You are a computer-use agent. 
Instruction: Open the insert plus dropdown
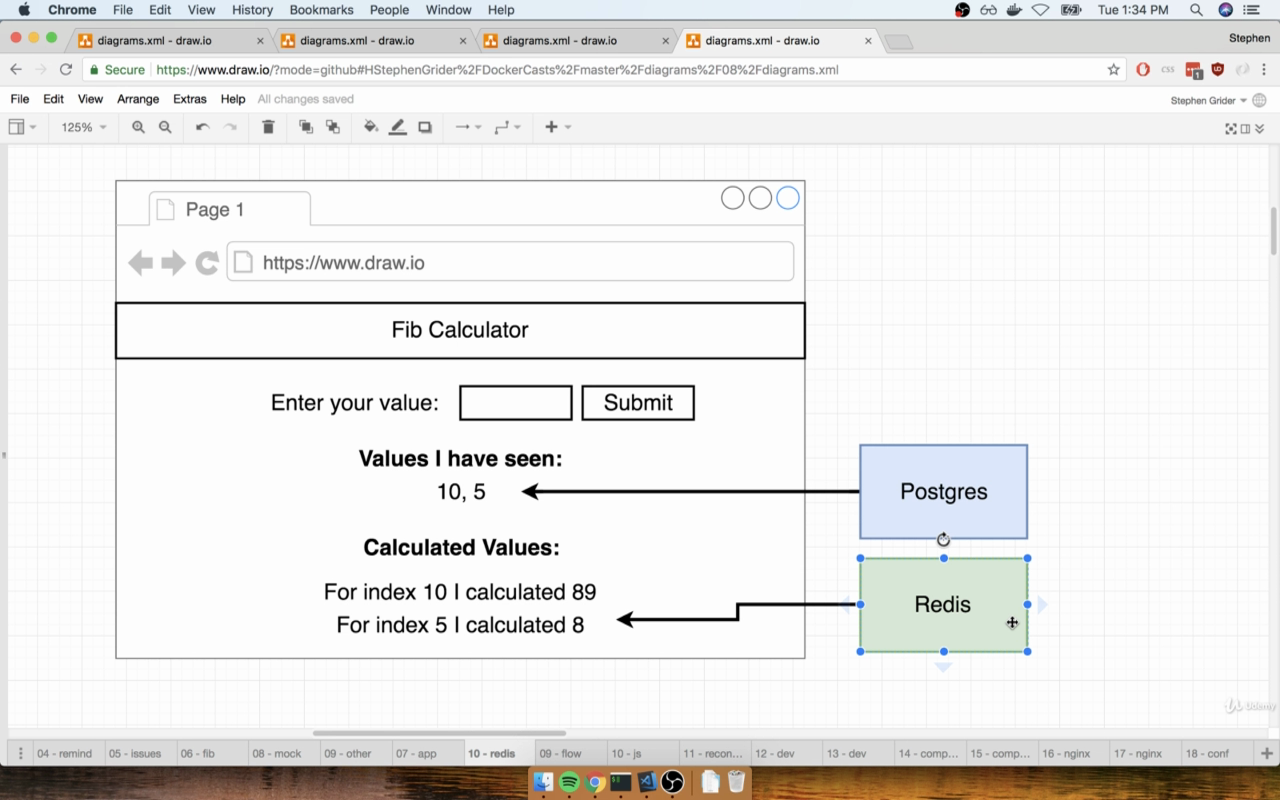(558, 127)
